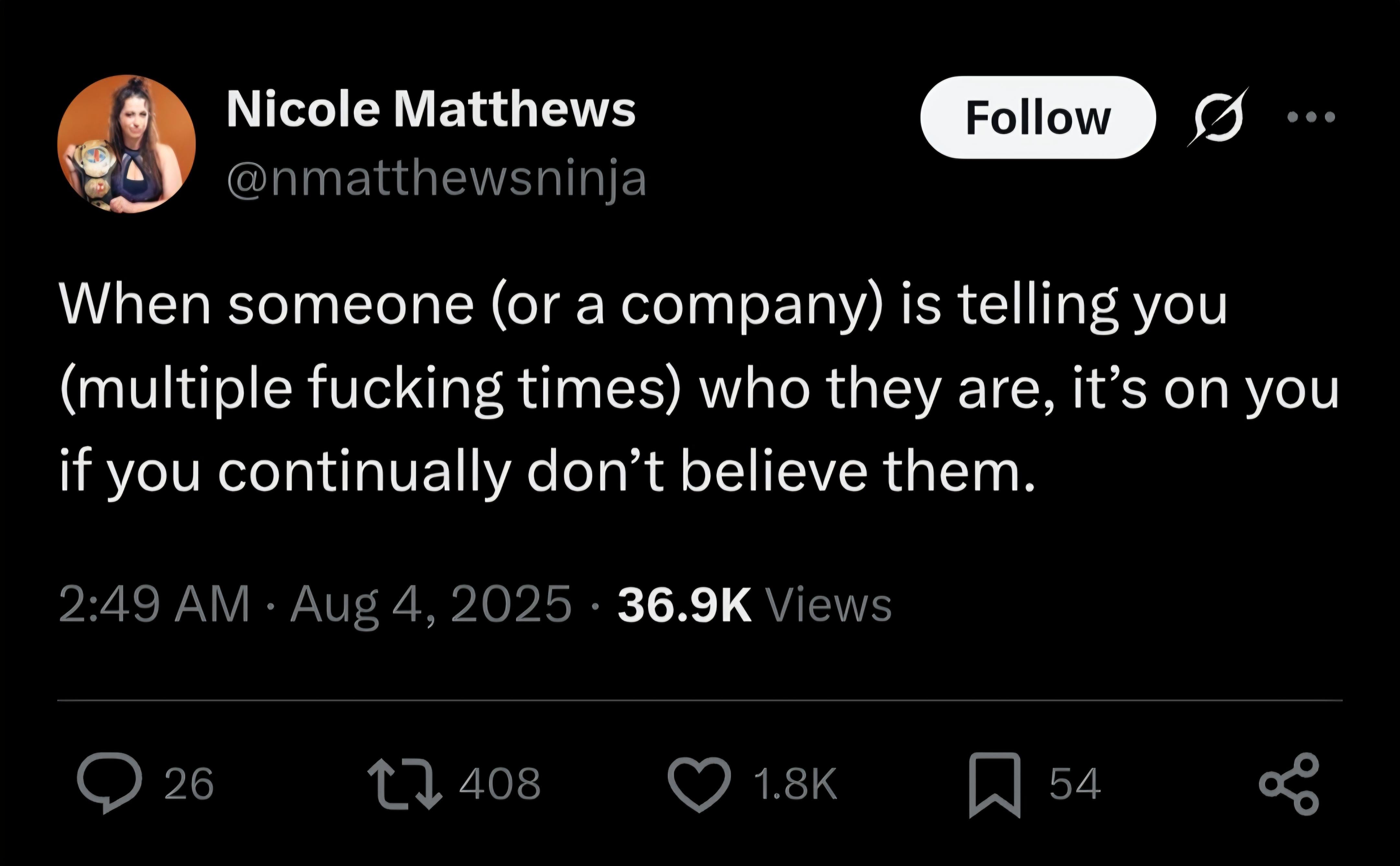Screen dimensions: 1400x866
Task: Open the Nicole Matthews display name
Action: (431, 110)
